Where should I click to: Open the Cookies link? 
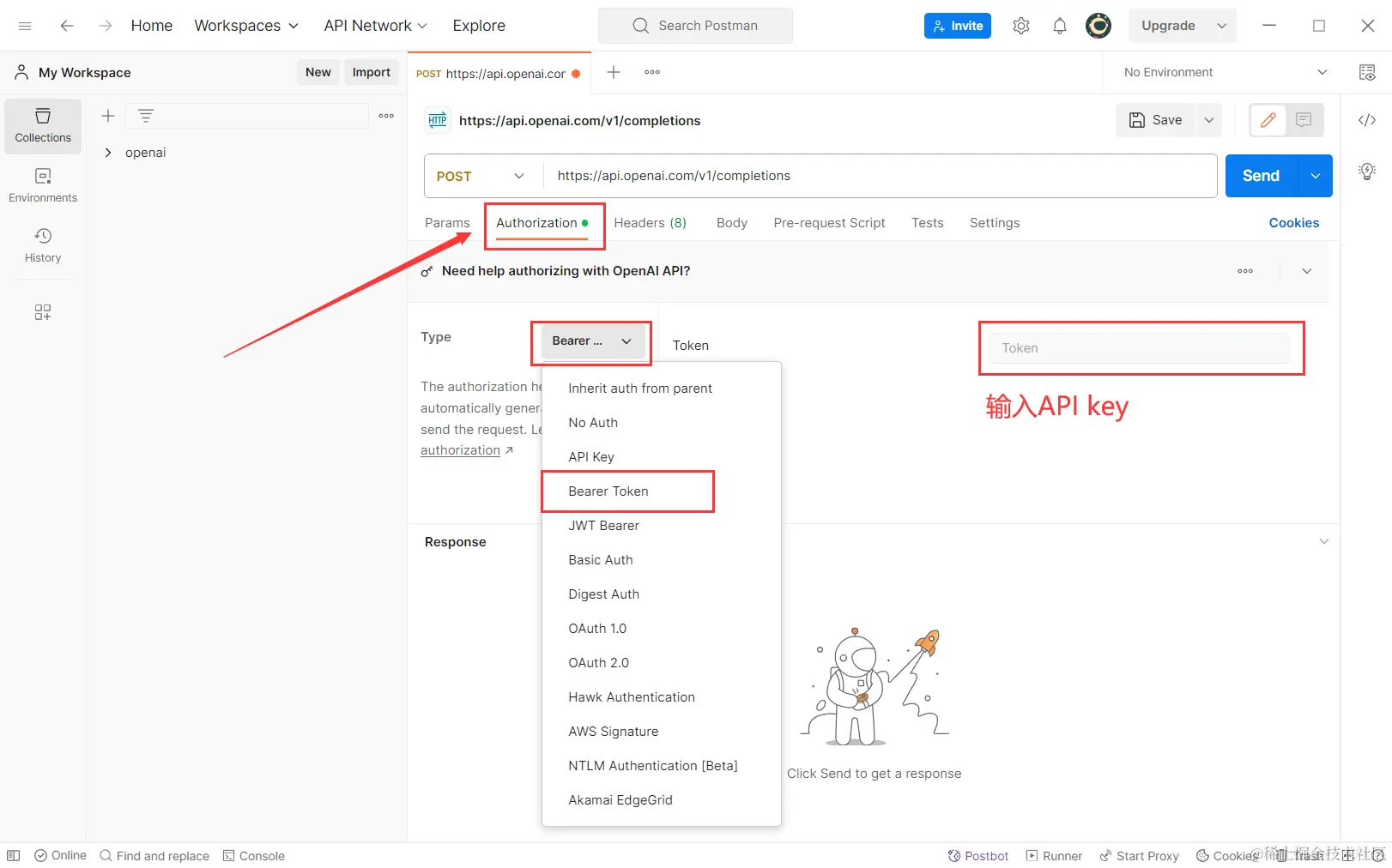point(1294,223)
